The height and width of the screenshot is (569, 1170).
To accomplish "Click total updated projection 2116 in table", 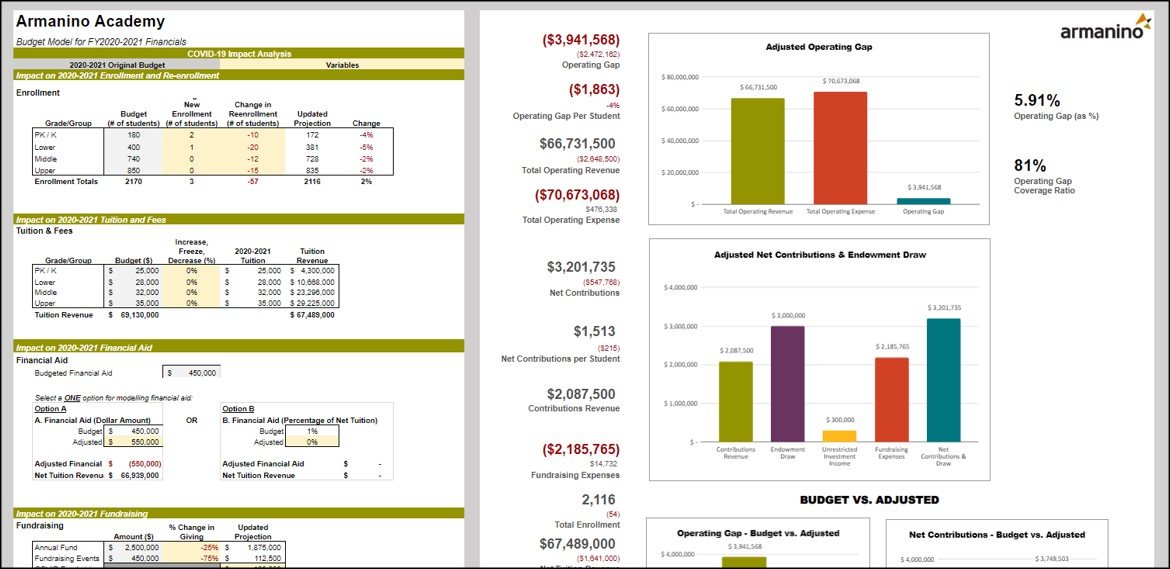I will click(x=312, y=181).
